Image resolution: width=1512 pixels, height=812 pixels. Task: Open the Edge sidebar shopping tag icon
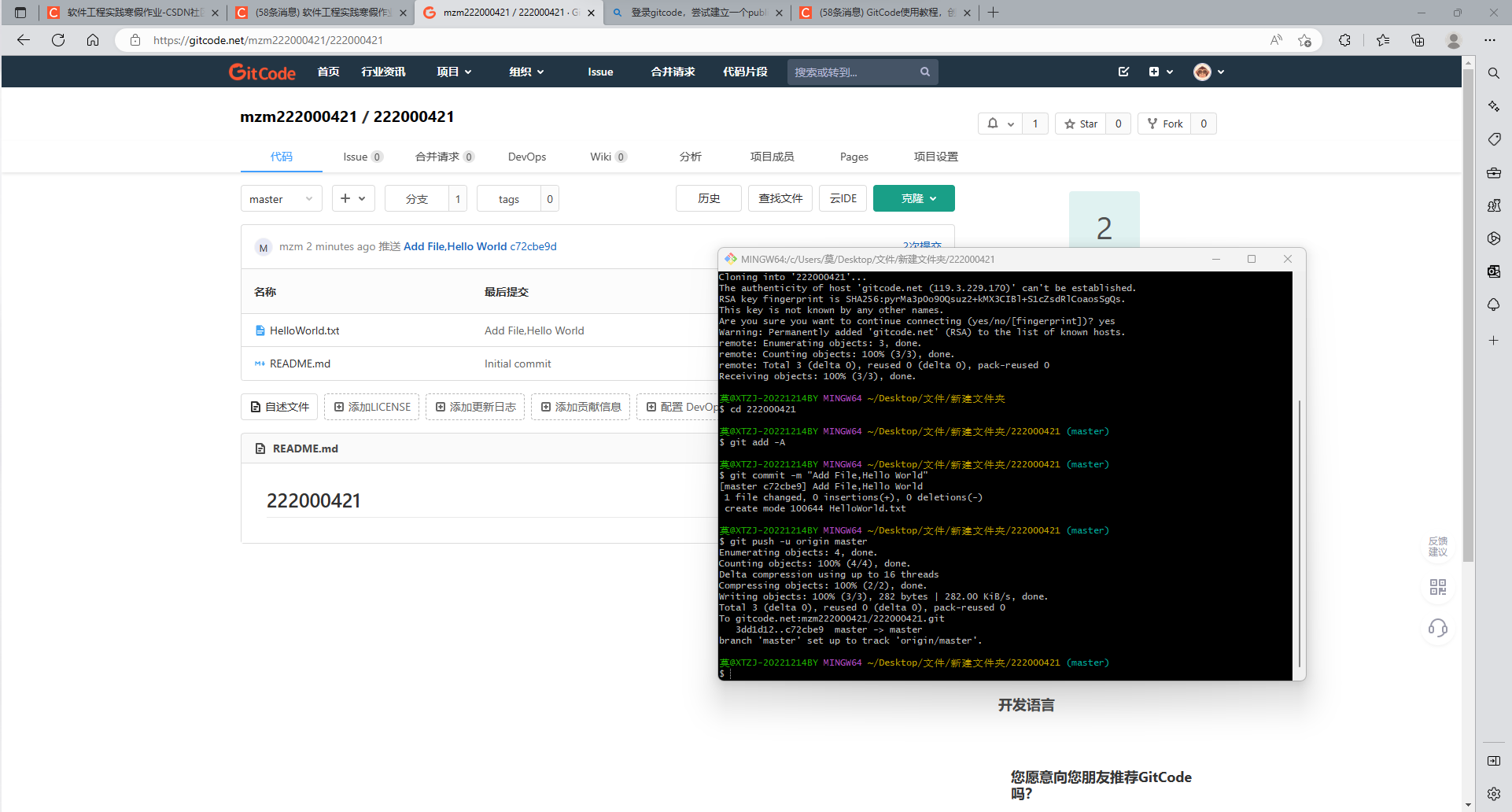coord(1493,139)
